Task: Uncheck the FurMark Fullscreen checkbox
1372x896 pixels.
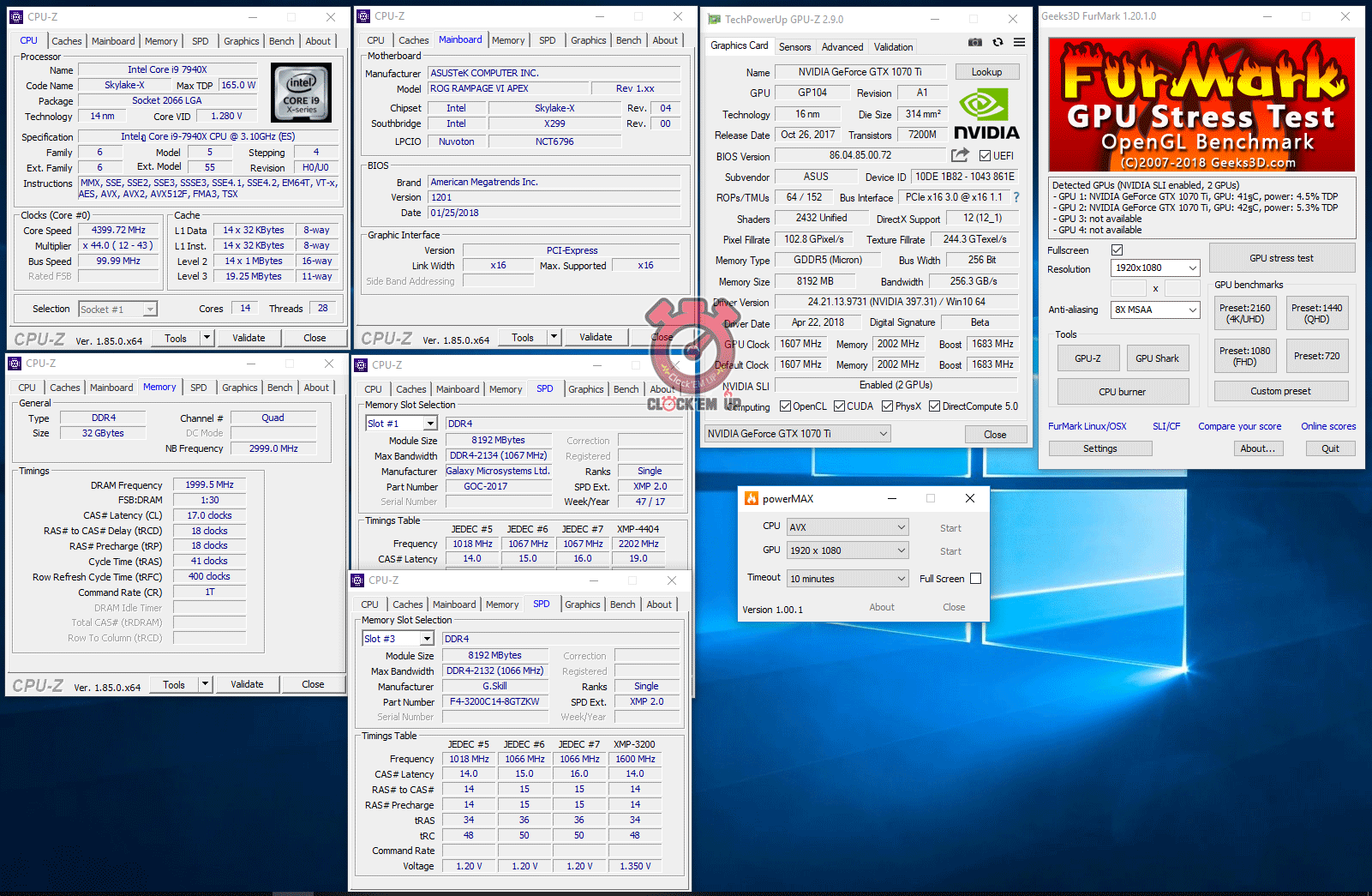Action: click(x=1117, y=250)
